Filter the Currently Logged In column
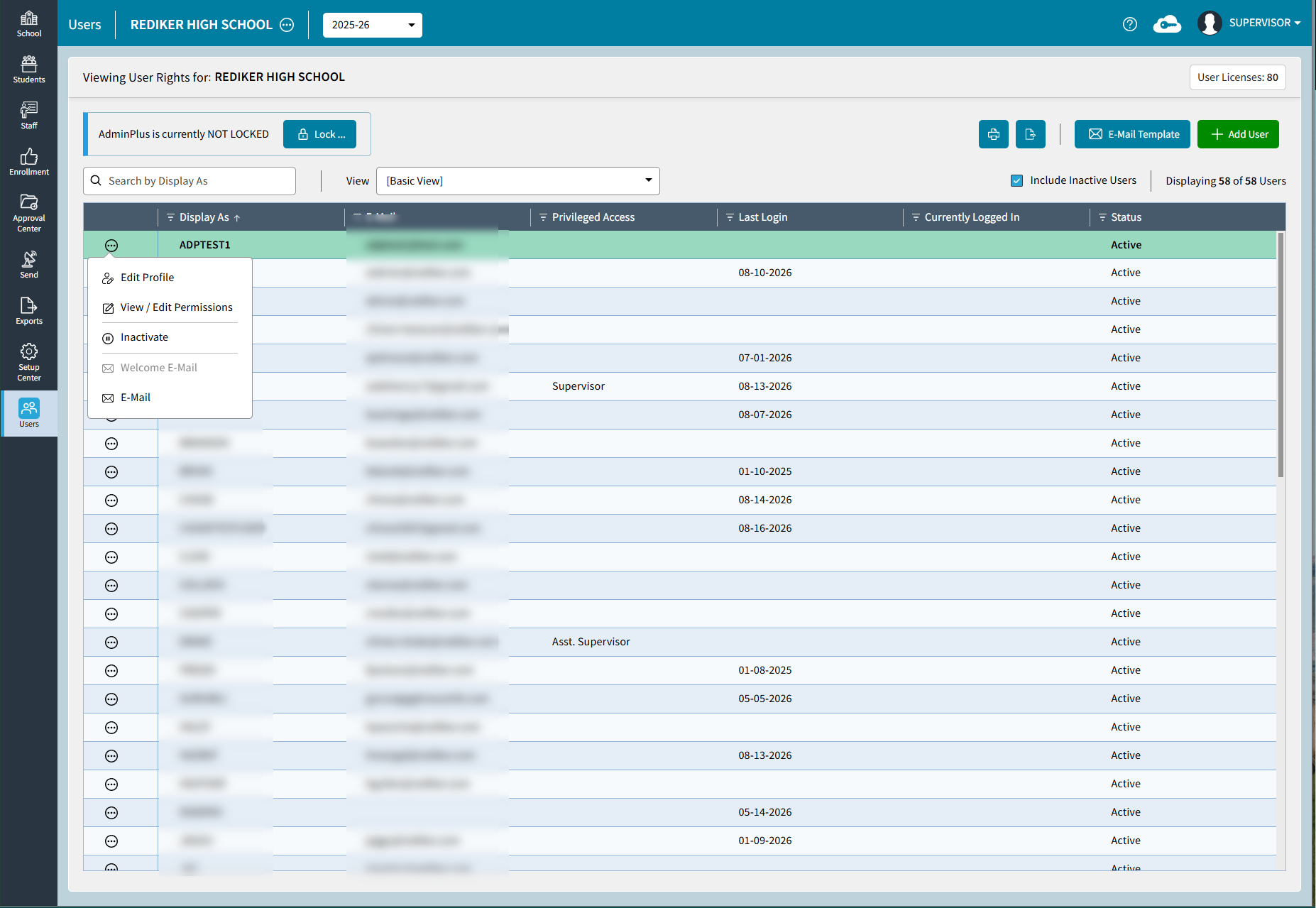The width and height of the screenshot is (1316, 908). [x=916, y=217]
